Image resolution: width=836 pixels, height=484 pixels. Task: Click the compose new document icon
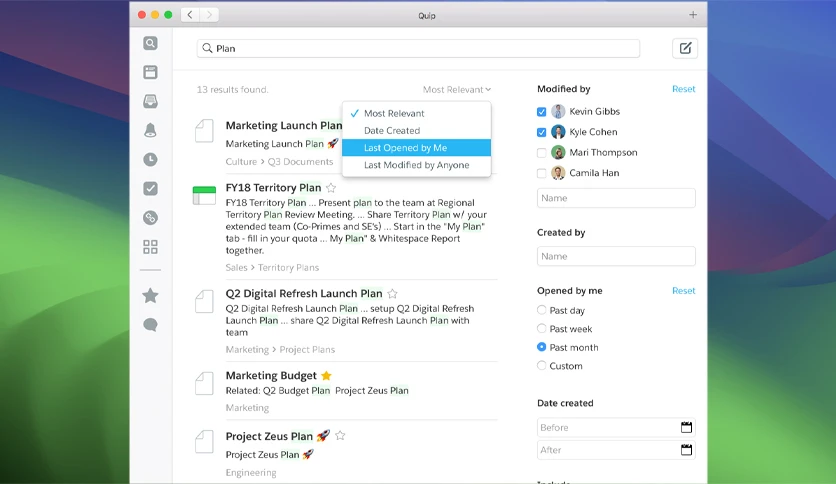[x=685, y=49]
